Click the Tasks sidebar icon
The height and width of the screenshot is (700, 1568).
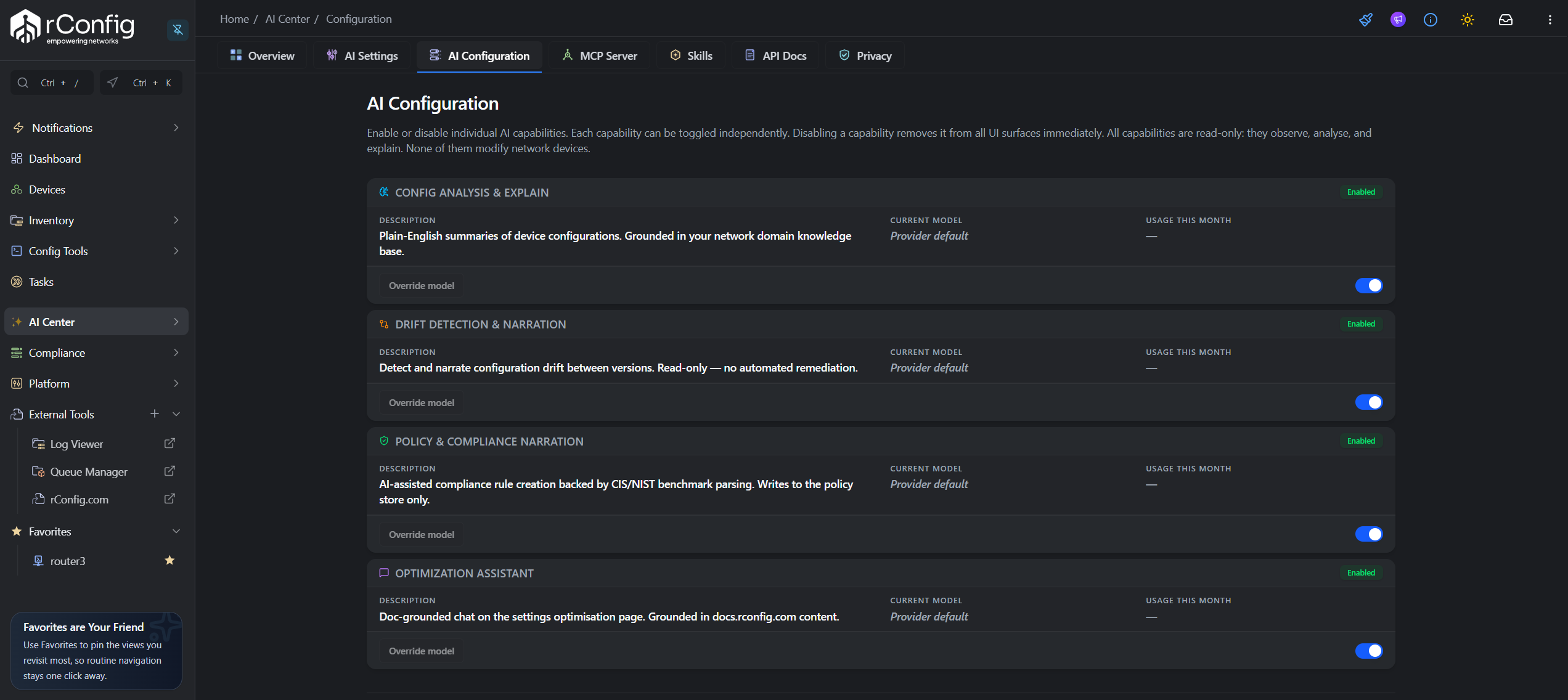17,282
